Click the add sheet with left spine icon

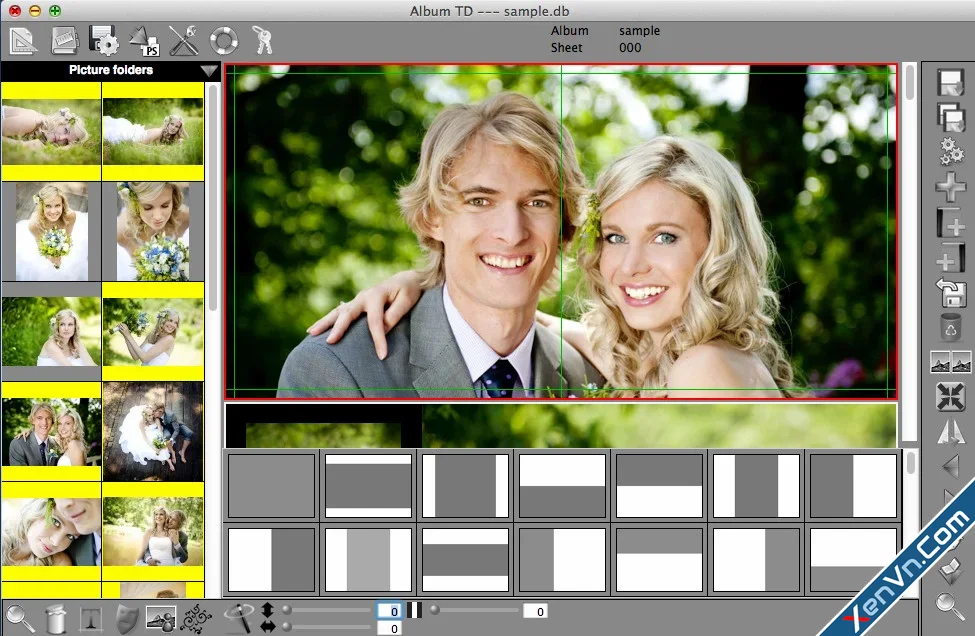(950, 223)
